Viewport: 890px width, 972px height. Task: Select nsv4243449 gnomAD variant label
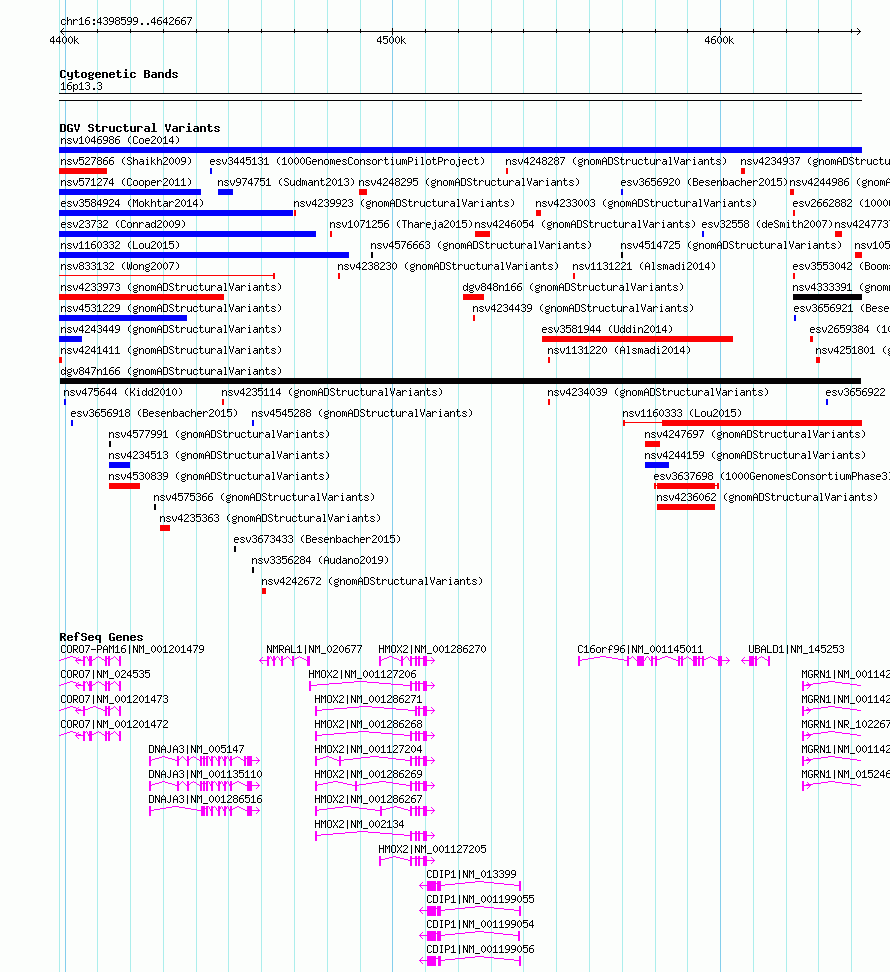point(171,330)
